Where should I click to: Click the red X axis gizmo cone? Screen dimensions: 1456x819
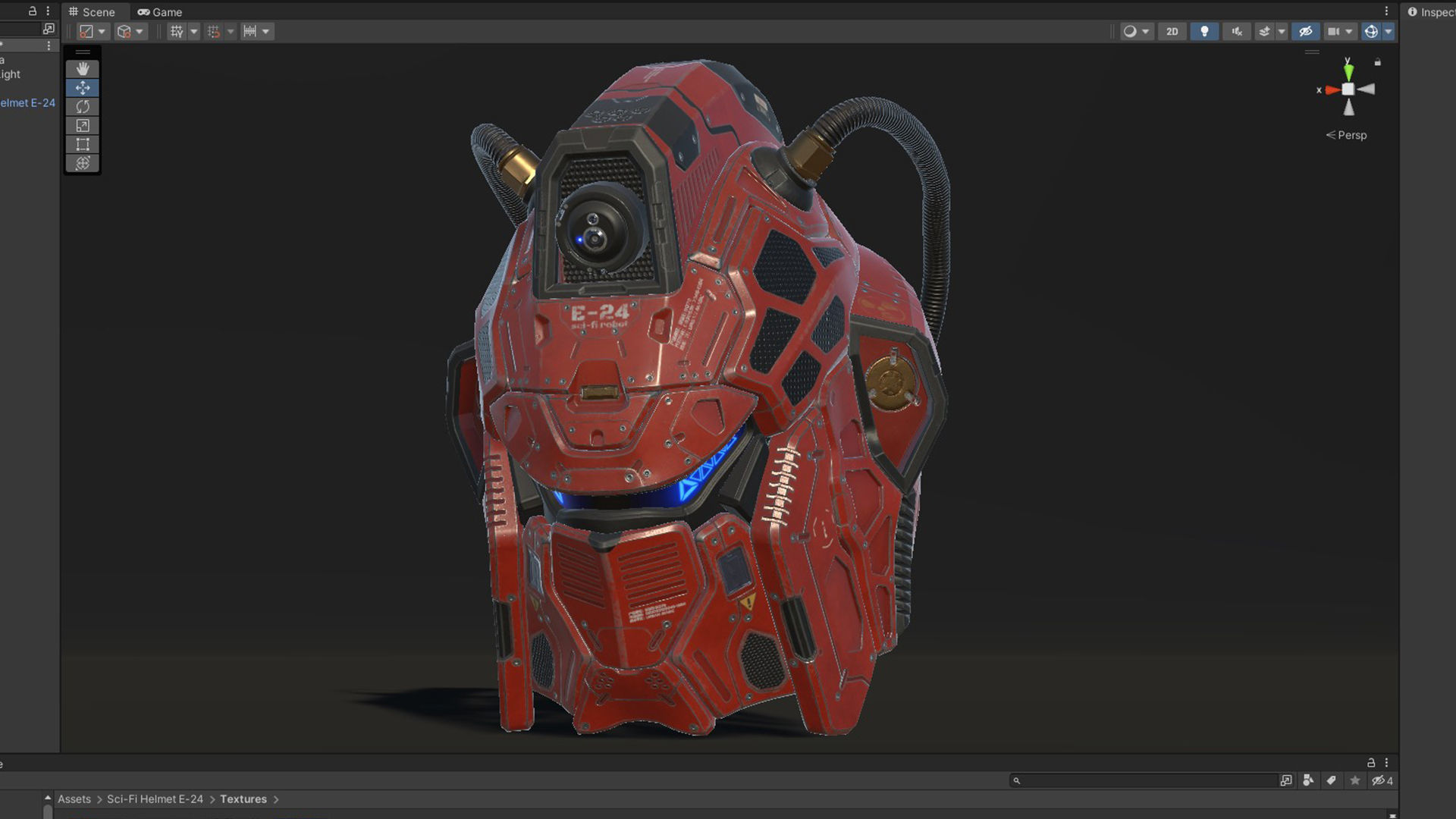tap(1332, 90)
